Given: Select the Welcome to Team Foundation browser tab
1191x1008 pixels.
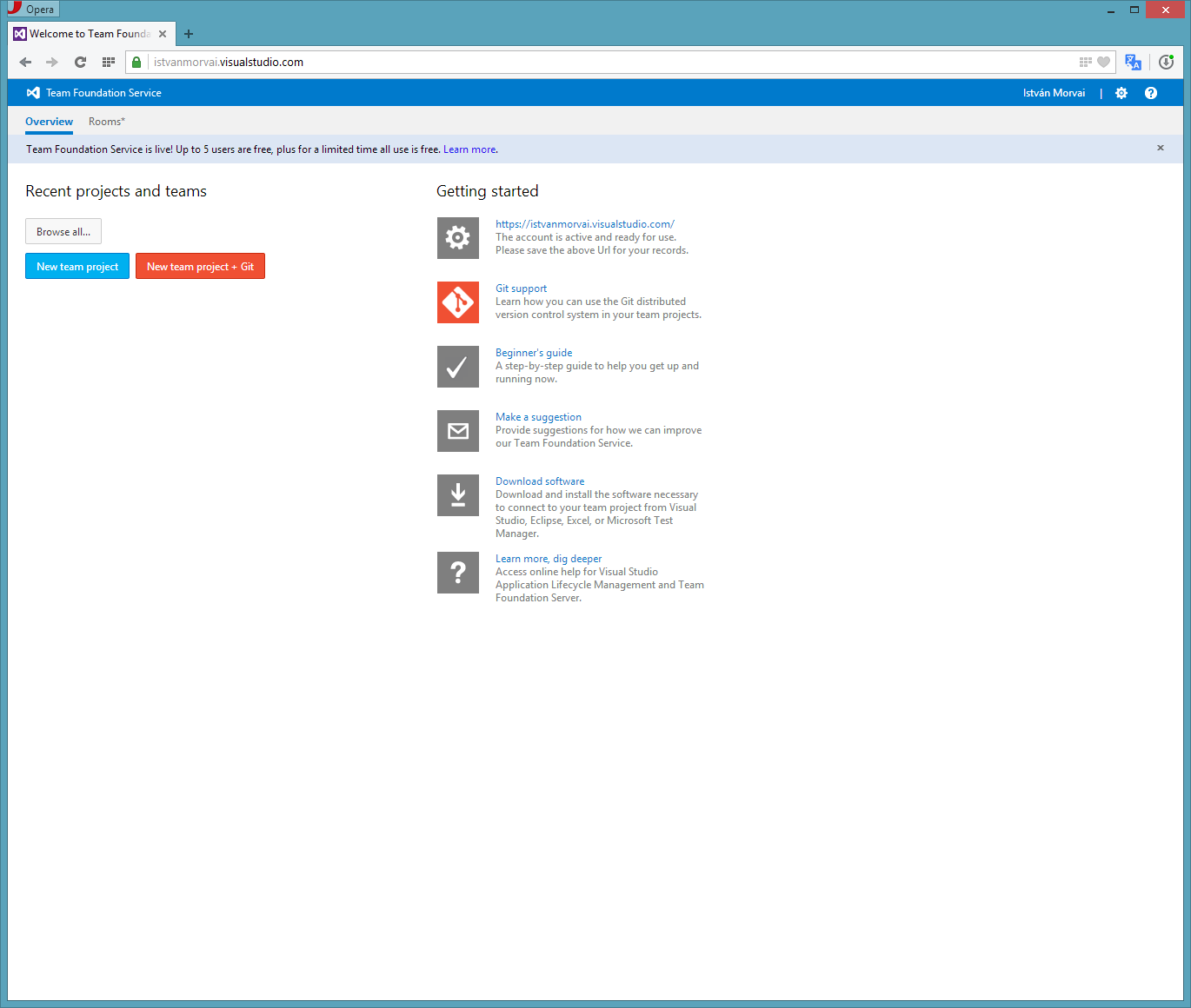Looking at the screenshot, I should [90, 34].
